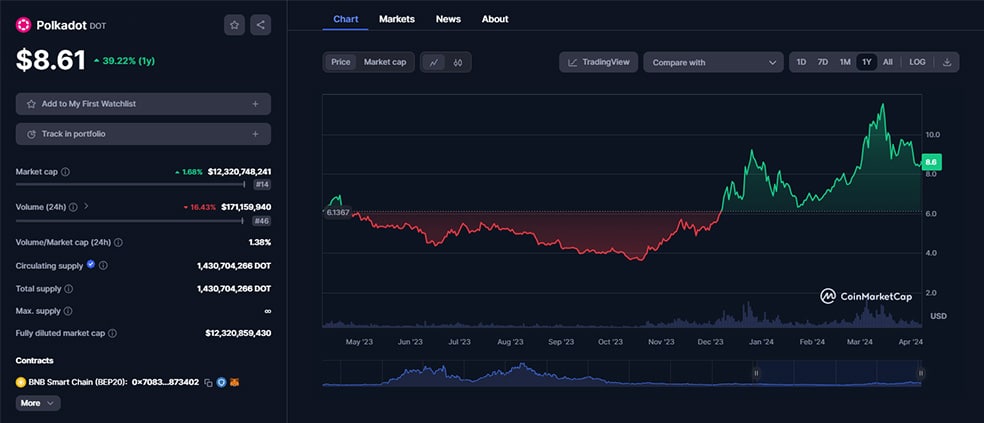Image resolution: width=984 pixels, height=423 pixels.
Task: Click the #14 market cap rank badge
Action: tap(262, 185)
